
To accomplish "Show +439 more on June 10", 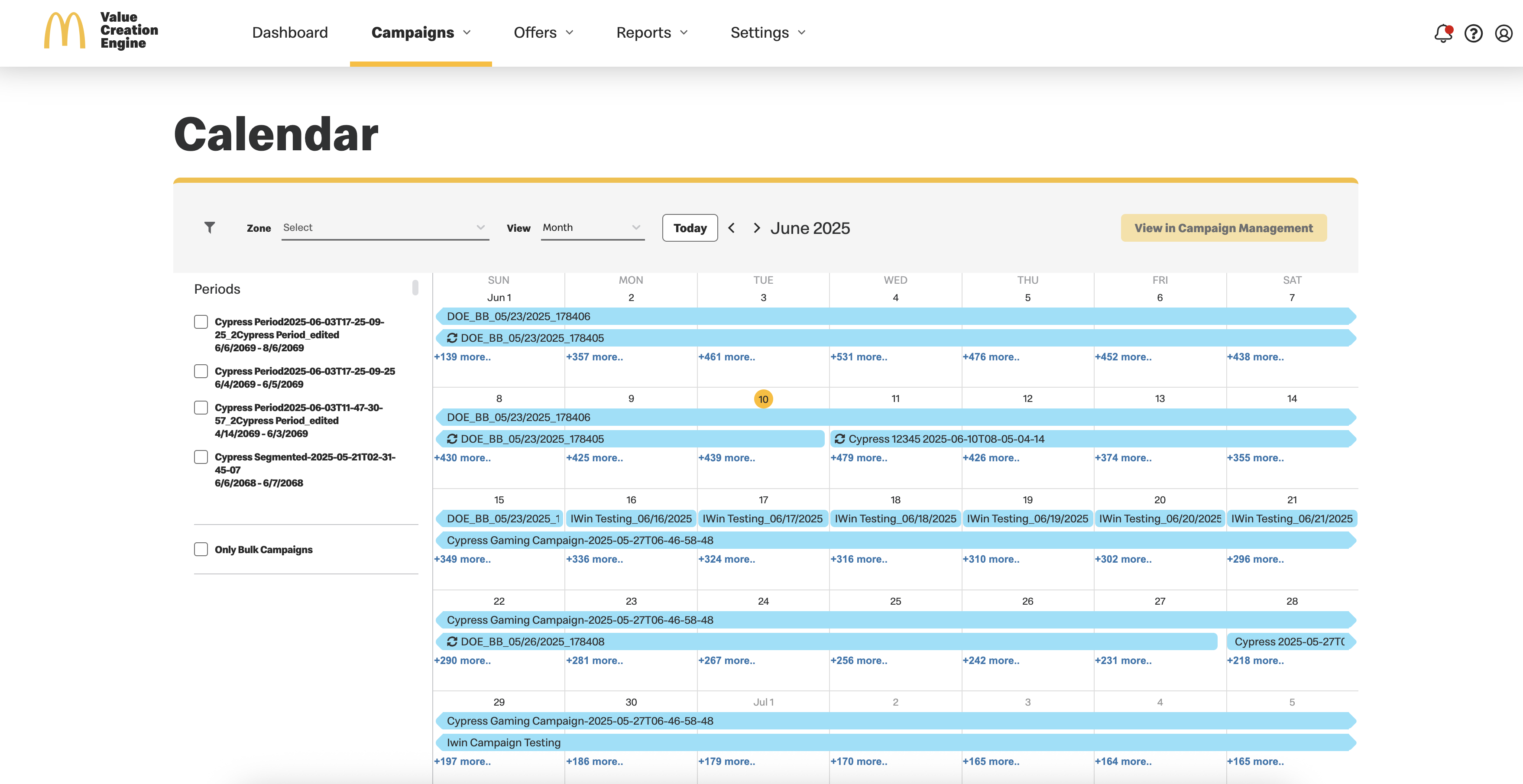I will point(726,458).
